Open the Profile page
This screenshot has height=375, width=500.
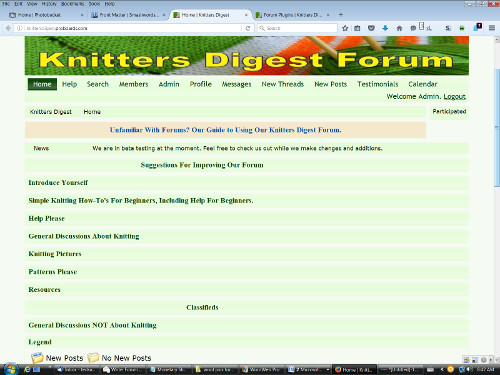coord(201,84)
